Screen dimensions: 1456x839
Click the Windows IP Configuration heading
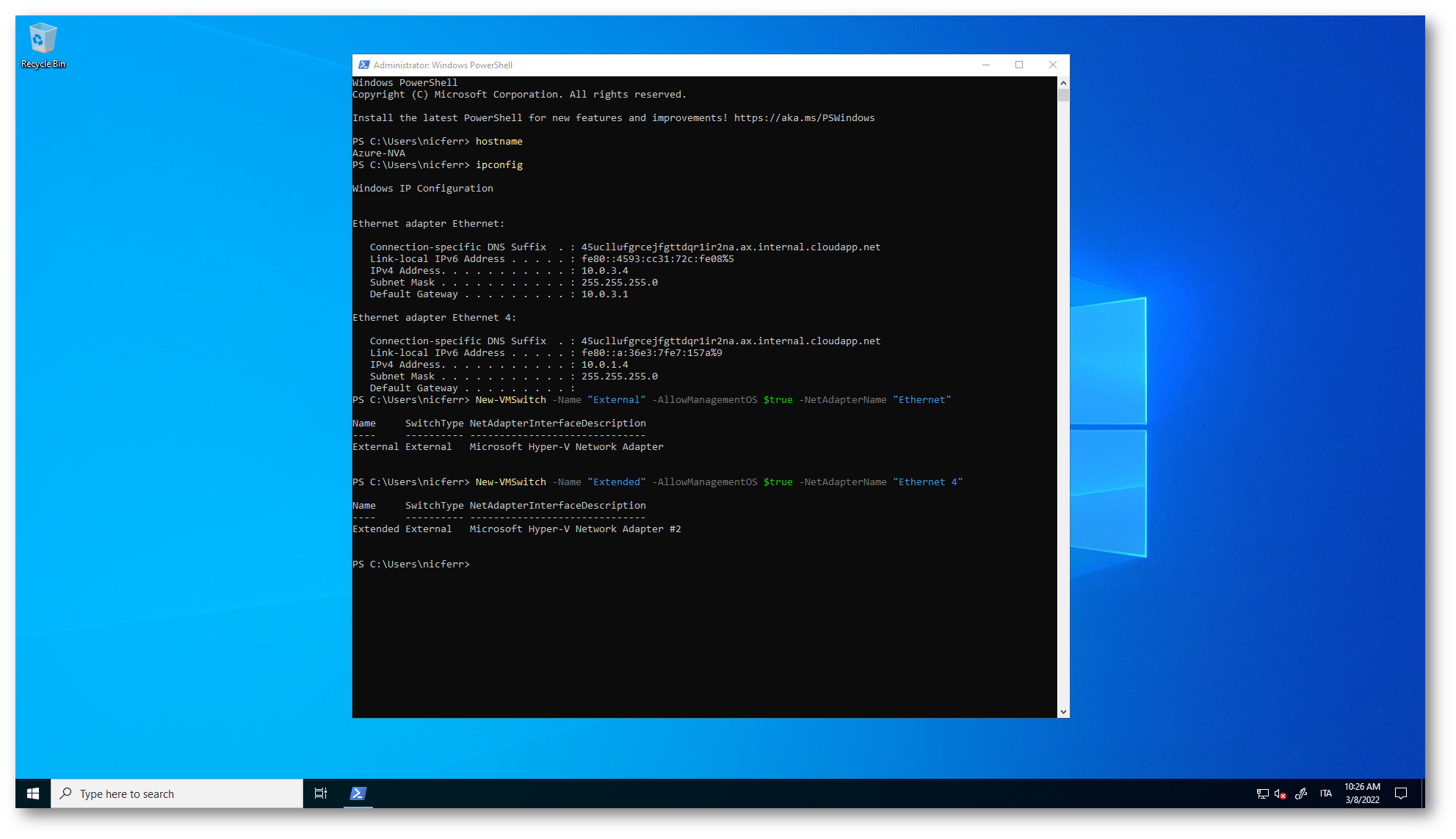423,189
